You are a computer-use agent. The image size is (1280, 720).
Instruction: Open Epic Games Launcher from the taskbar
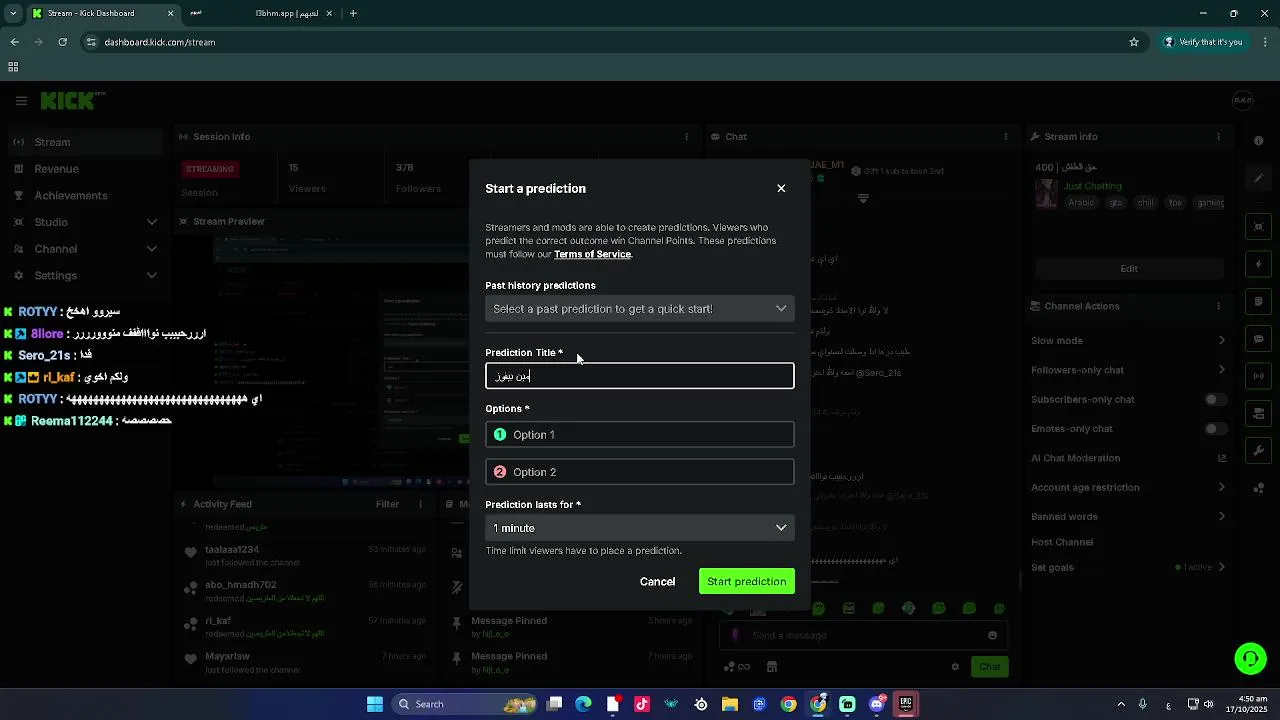pyautogui.click(x=906, y=704)
